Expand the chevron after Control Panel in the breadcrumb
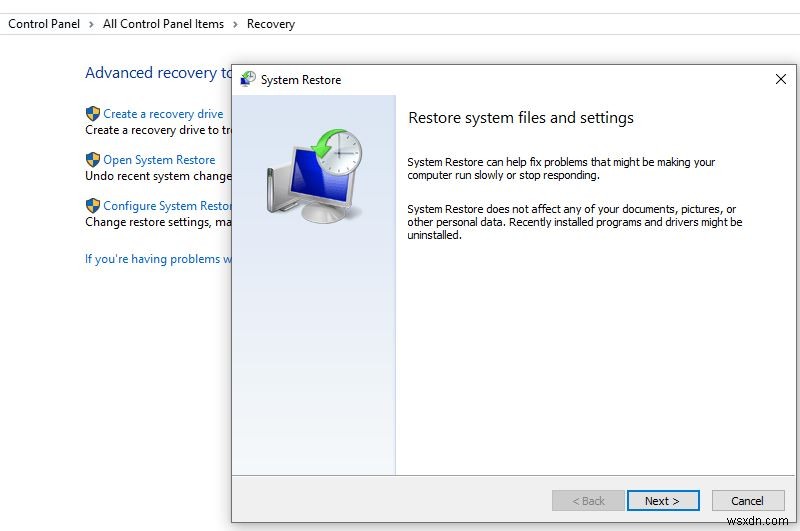This screenshot has height=531, width=800. [91, 24]
